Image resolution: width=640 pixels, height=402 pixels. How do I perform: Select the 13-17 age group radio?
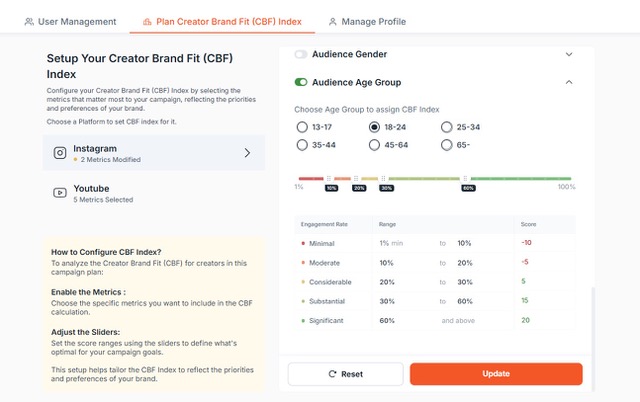302,127
